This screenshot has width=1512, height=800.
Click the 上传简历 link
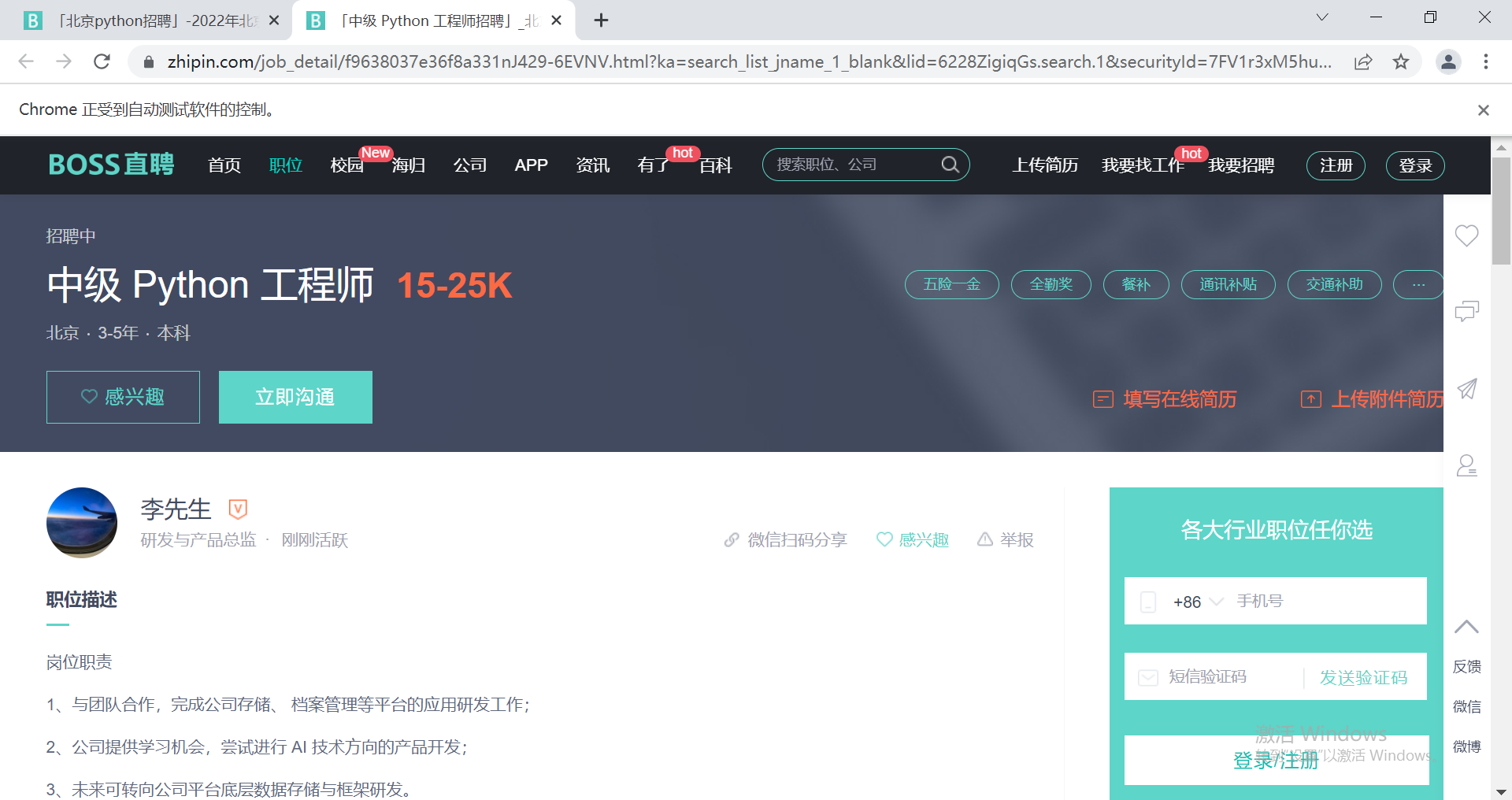pyautogui.click(x=1045, y=165)
